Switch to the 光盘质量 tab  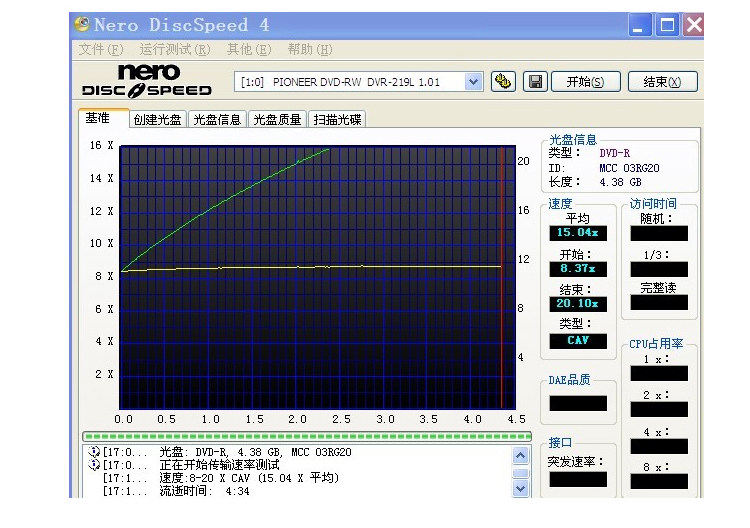[277, 120]
